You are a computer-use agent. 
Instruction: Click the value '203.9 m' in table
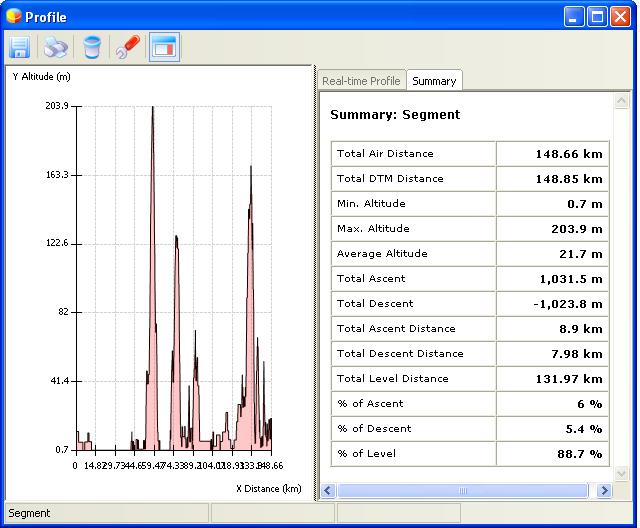click(577, 229)
